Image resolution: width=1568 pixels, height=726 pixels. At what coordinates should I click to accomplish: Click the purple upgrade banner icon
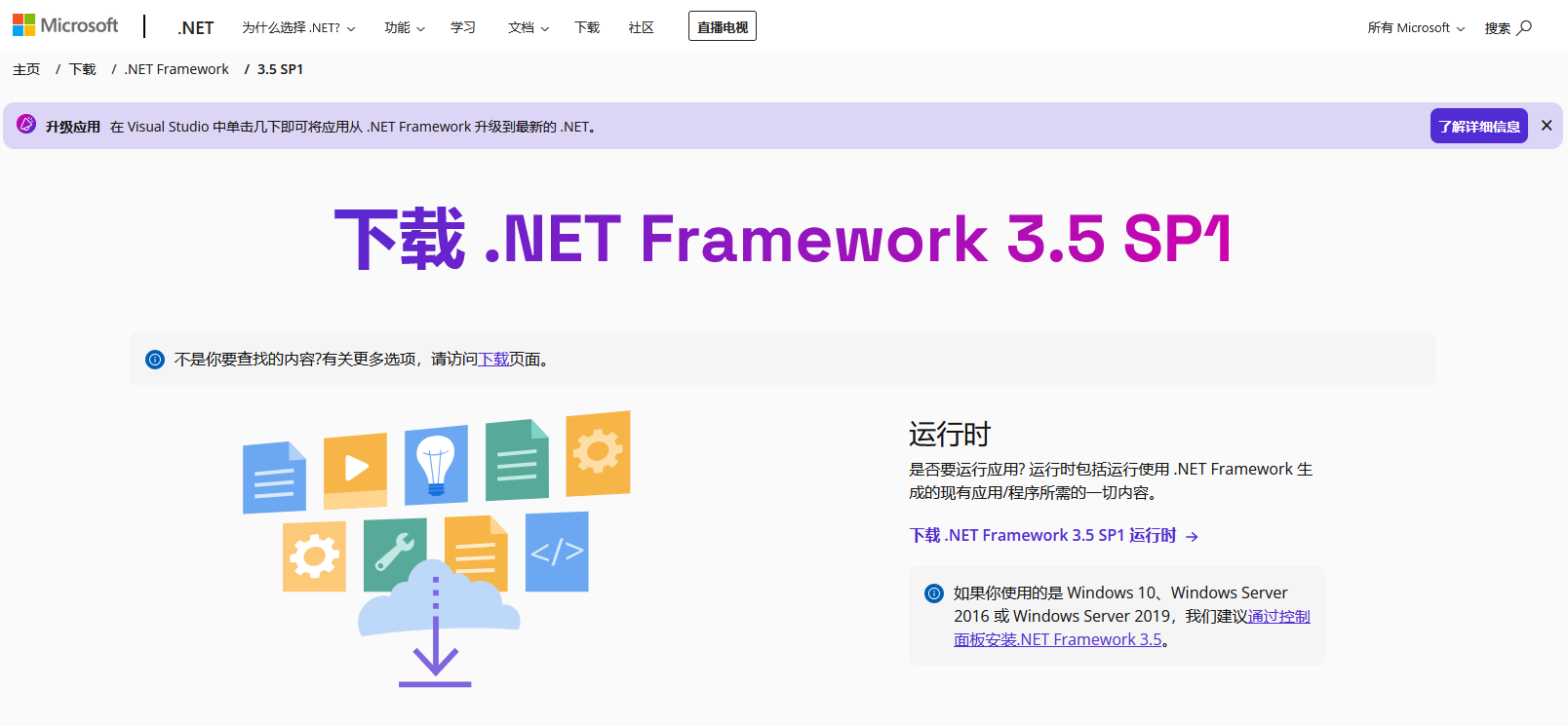pyautogui.click(x=26, y=125)
